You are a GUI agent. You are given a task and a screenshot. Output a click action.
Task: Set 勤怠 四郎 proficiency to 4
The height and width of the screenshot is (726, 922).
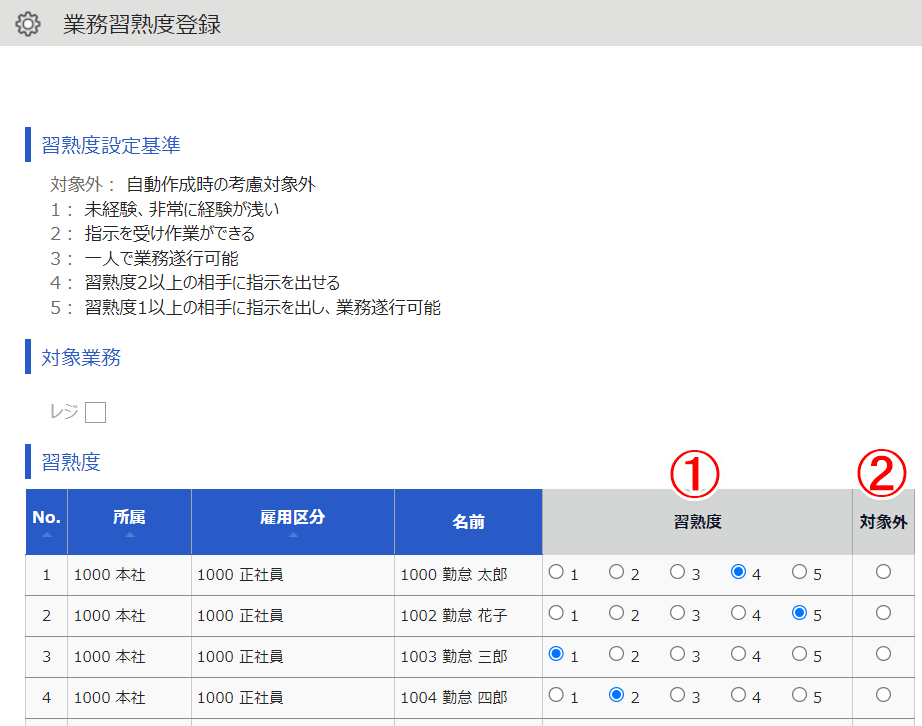click(739, 695)
